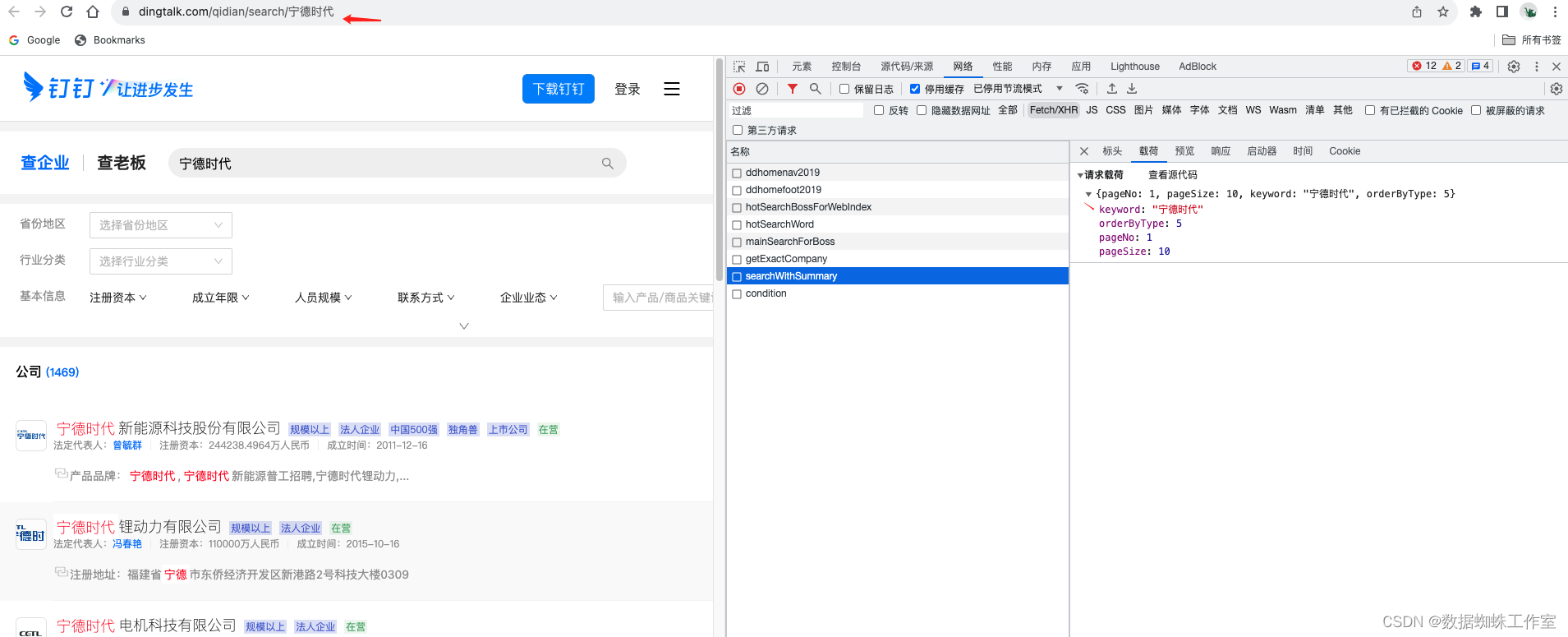The height and width of the screenshot is (637, 1568).
Task: Tick checkbox beside condition request
Action: [x=737, y=294]
